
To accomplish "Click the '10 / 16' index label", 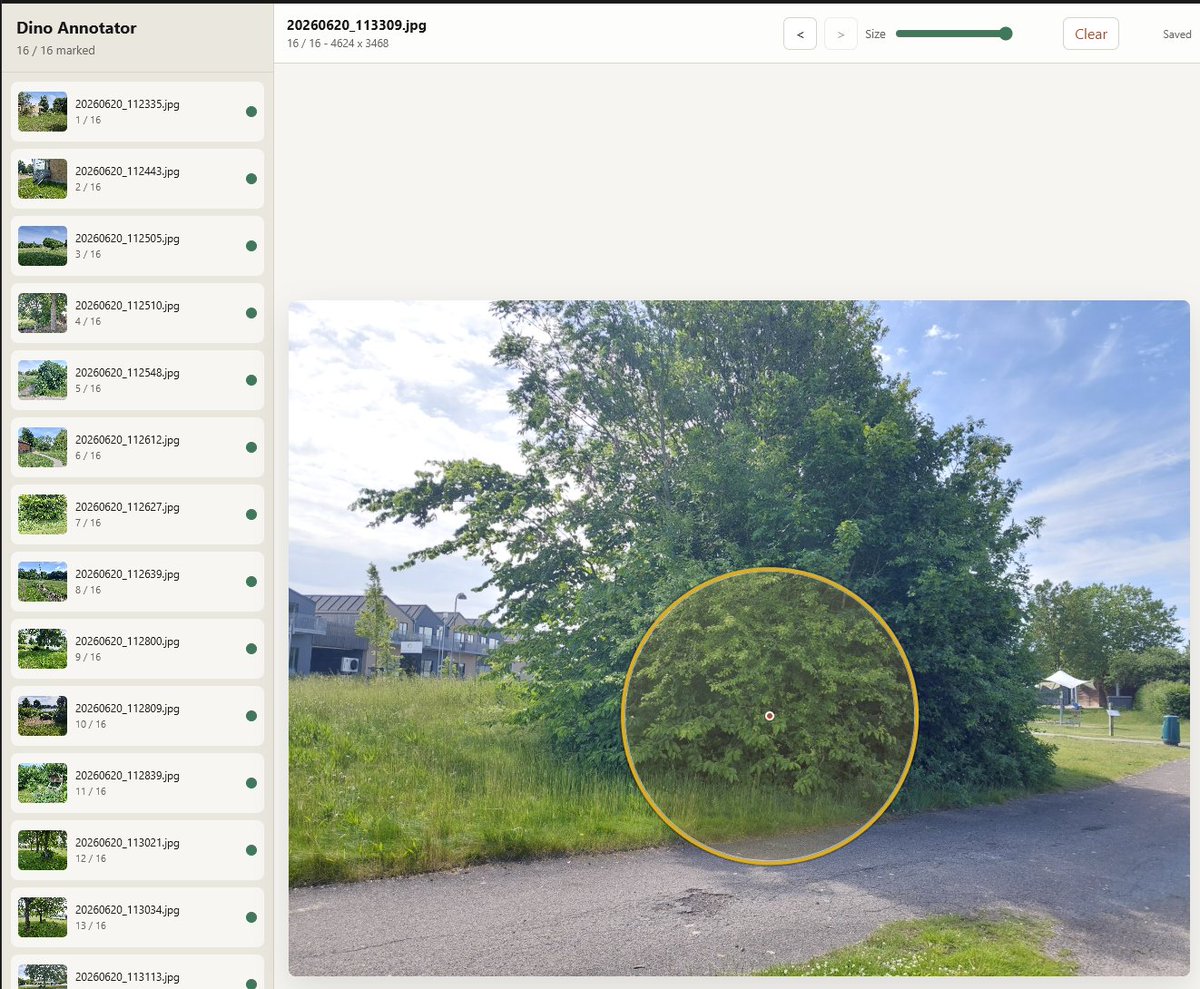I will coord(90,723).
